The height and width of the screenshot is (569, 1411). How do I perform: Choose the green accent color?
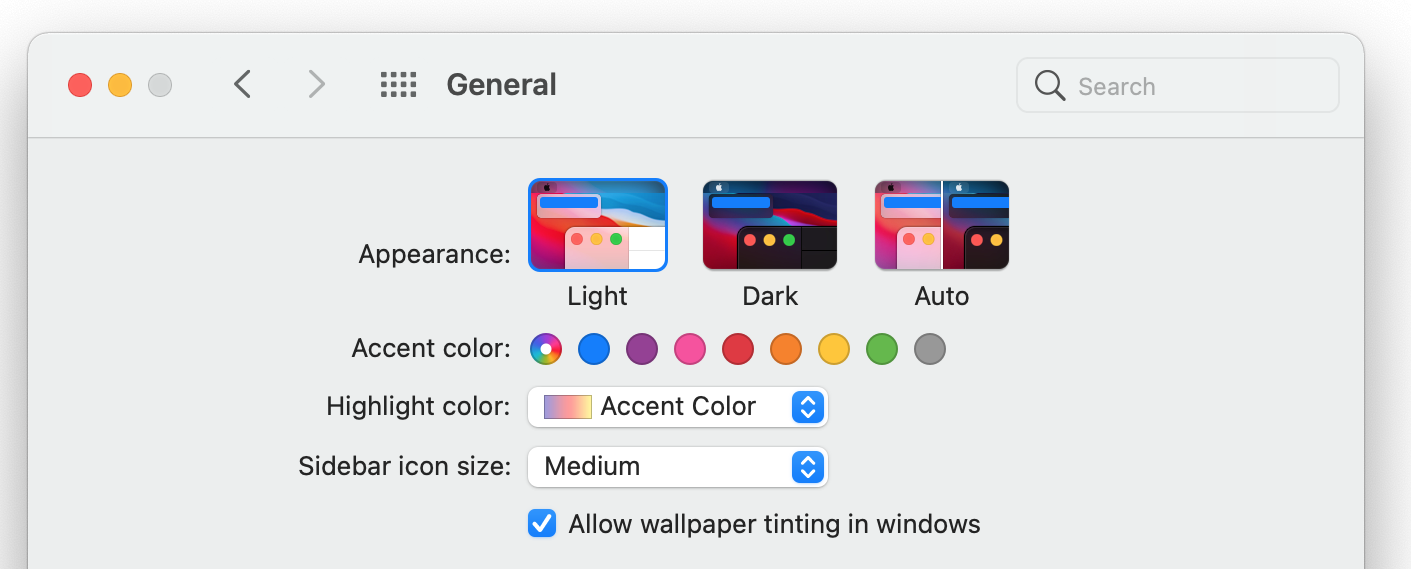point(882,349)
